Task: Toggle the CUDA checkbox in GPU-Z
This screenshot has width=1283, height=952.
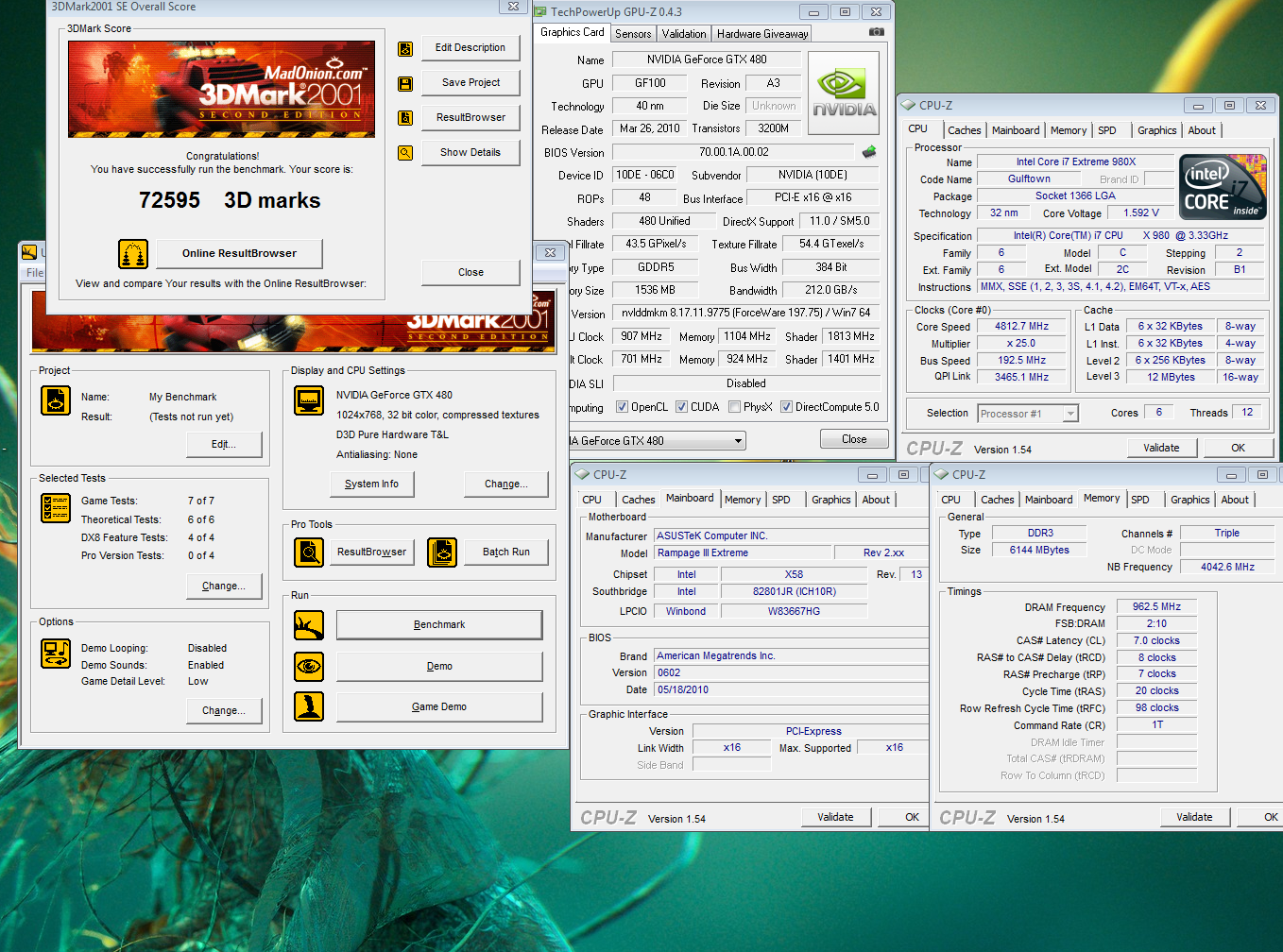Action: pyautogui.click(x=680, y=407)
